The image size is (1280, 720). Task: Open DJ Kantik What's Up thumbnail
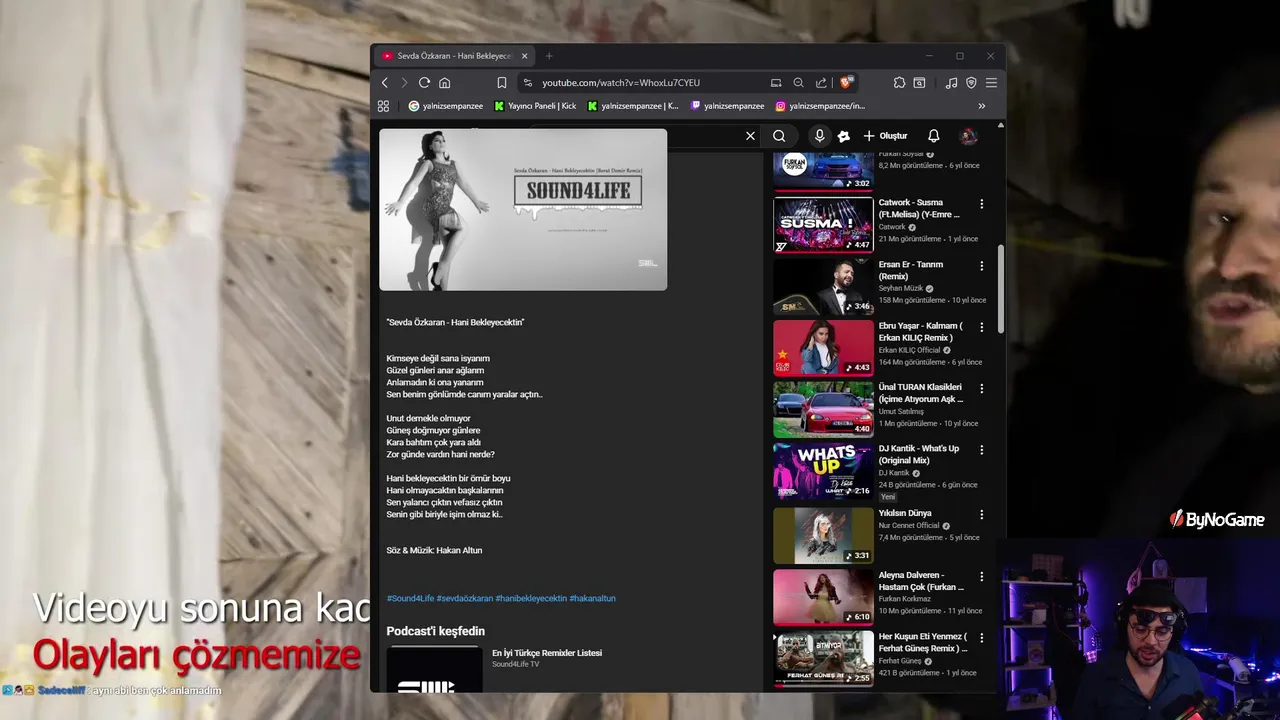[x=823, y=470]
